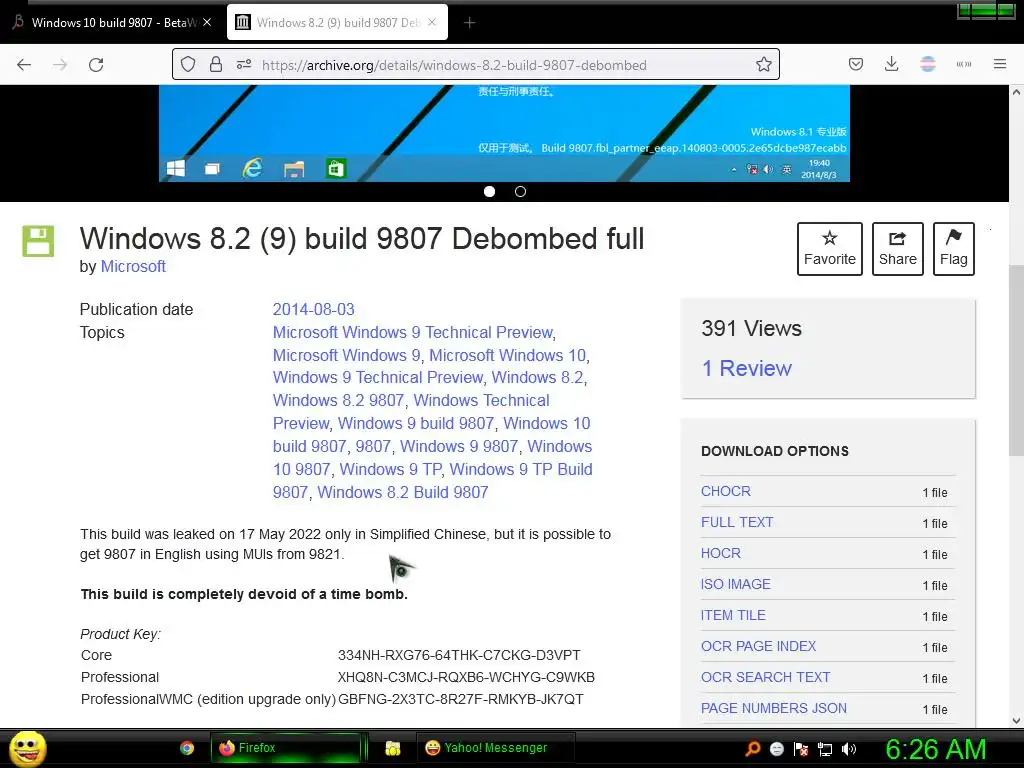Open the OCR SEARCH TEXT download
The image size is (1024, 768).
(765, 677)
